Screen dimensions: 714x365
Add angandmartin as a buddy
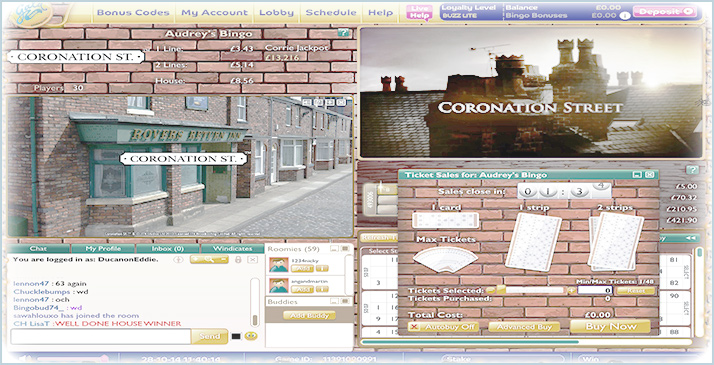coord(302,289)
